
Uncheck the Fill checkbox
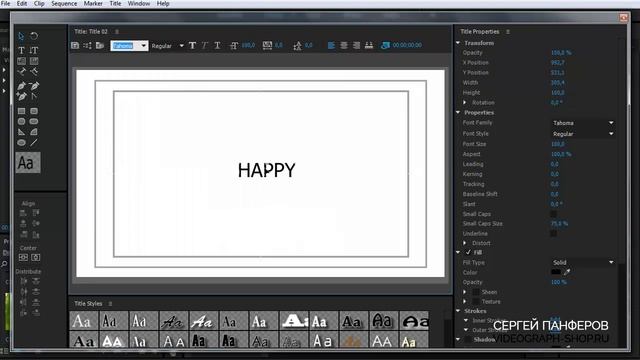pyautogui.click(x=468, y=252)
